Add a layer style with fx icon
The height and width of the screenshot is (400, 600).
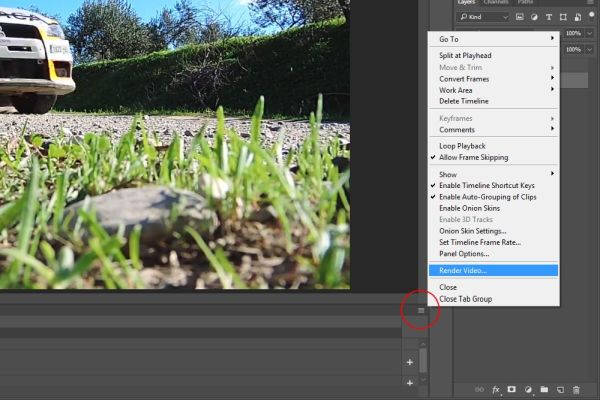[x=496, y=390]
